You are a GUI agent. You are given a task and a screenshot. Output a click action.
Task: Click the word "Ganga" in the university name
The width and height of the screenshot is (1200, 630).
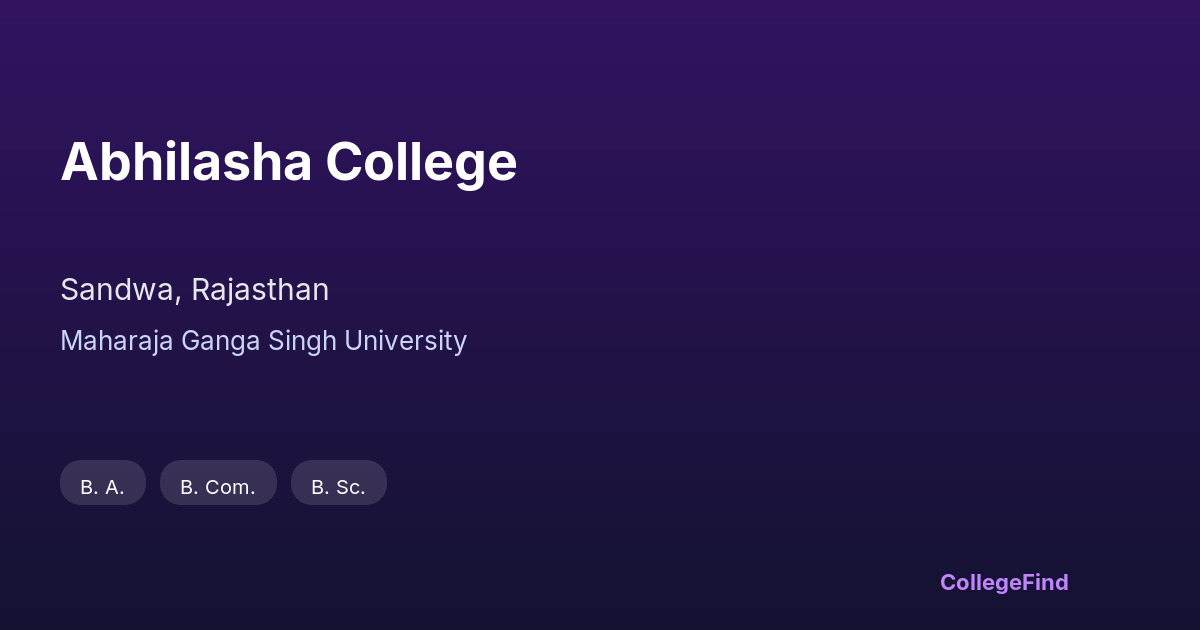(221, 342)
